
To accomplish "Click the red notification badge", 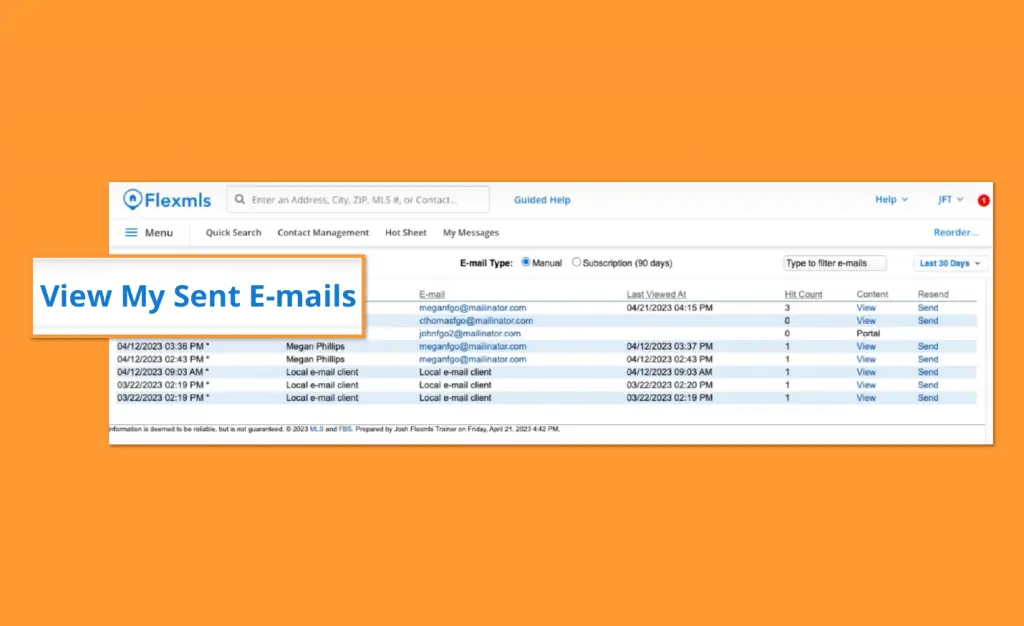I will (x=983, y=200).
